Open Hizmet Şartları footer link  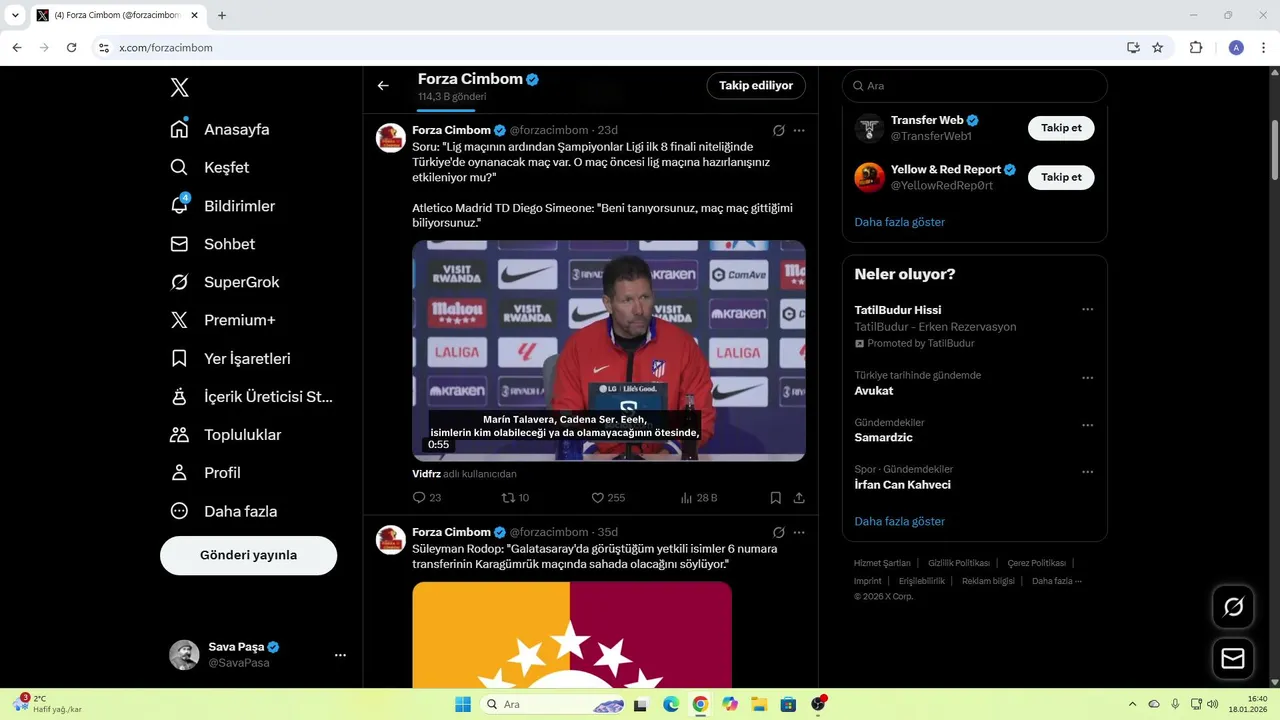pyautogui.click(x=882, y=563)
